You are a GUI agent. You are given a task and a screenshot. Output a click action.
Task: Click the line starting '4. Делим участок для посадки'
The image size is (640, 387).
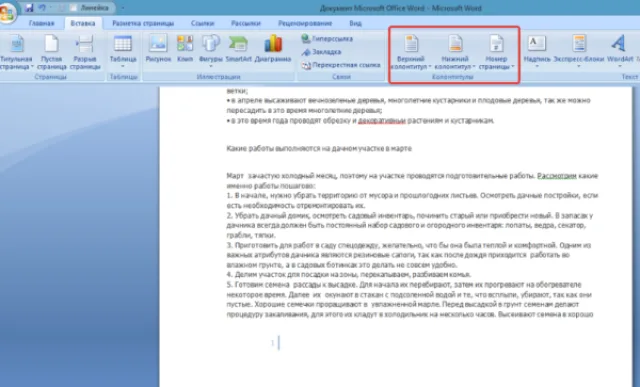coord(349,275)
